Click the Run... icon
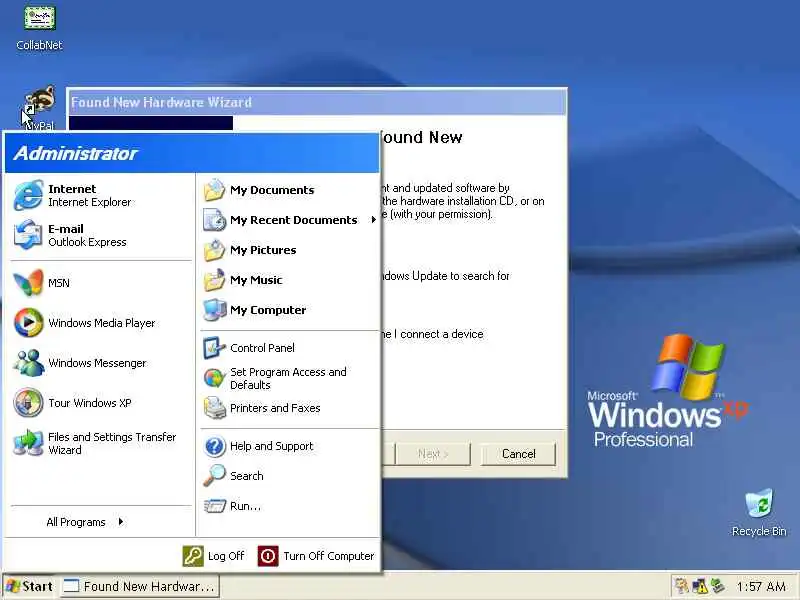Image resolution: width=800 pixels, height=600 pixels. [214, 506]
